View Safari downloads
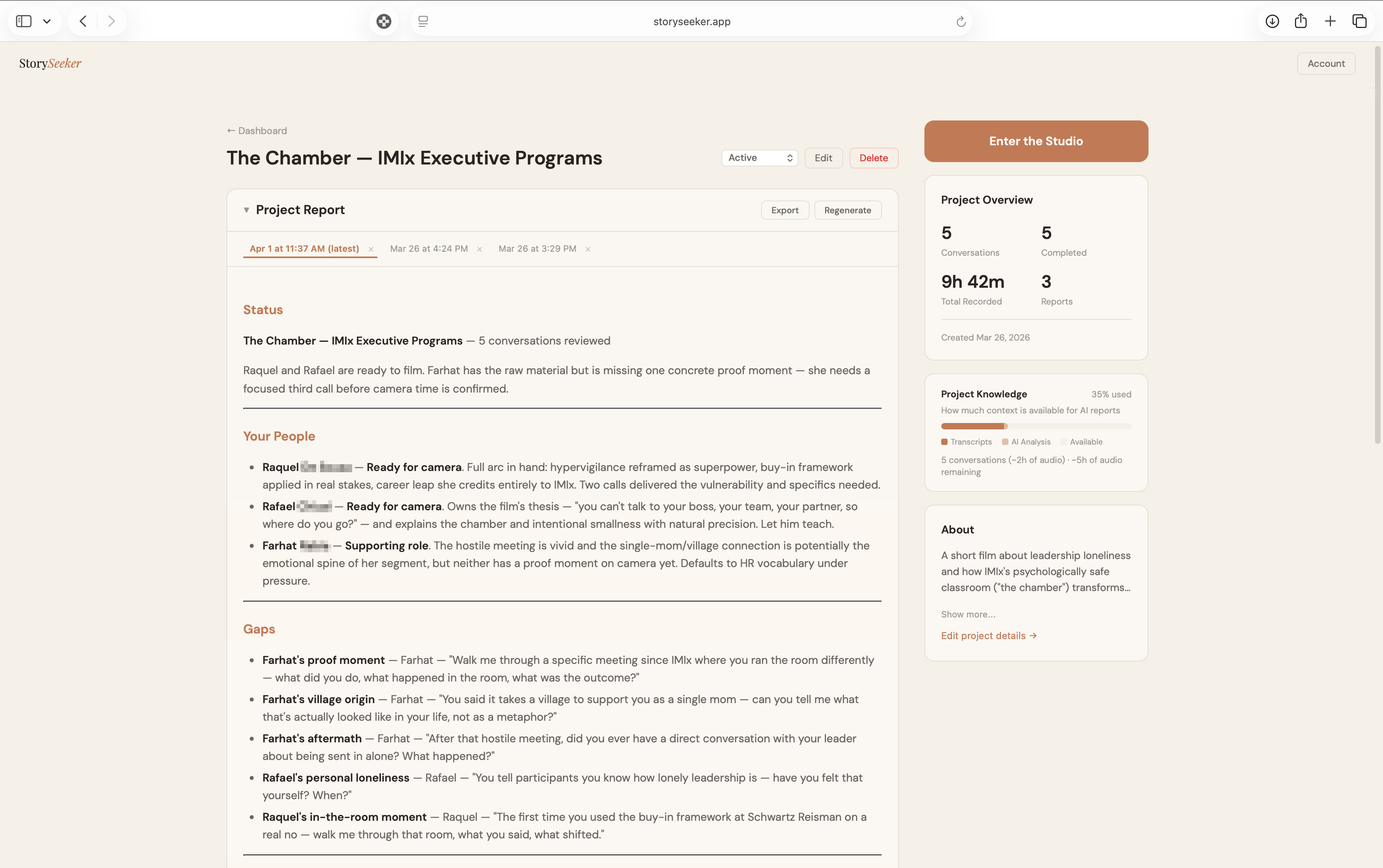The image size is (1383, 868). click(1272, 21)
